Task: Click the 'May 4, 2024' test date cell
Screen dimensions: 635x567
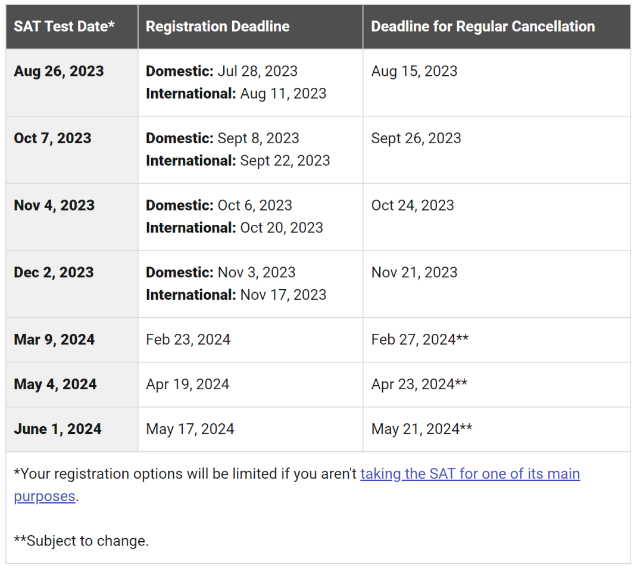Action: [x=55, y=384]
